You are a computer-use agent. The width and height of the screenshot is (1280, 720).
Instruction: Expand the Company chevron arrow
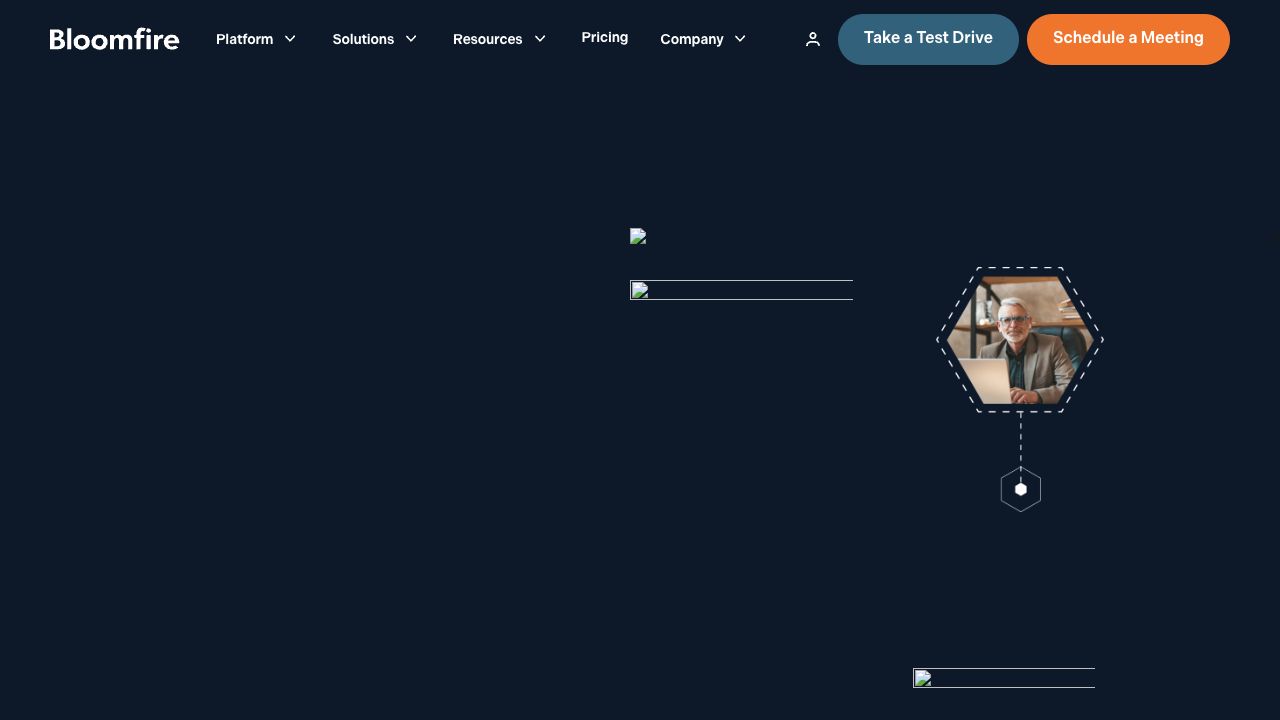tap(740, 39)
